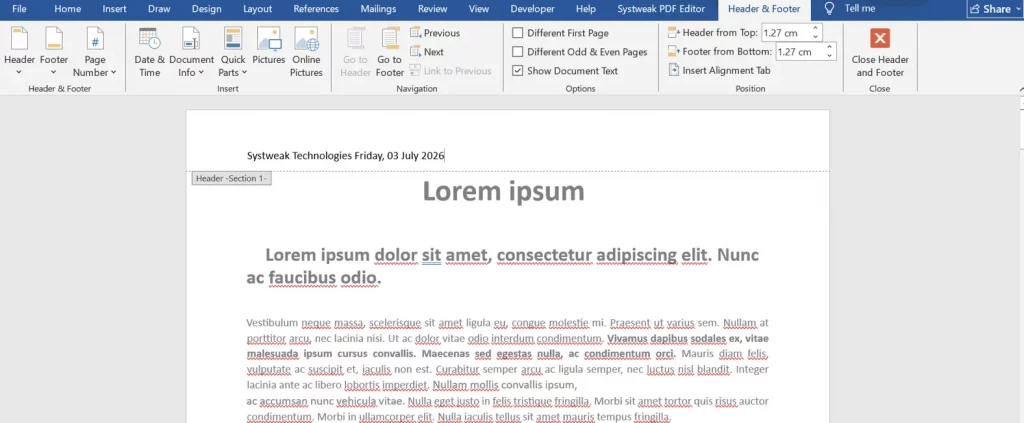
Task: Switch to the References tab
Action: click(x=316, y=9)
